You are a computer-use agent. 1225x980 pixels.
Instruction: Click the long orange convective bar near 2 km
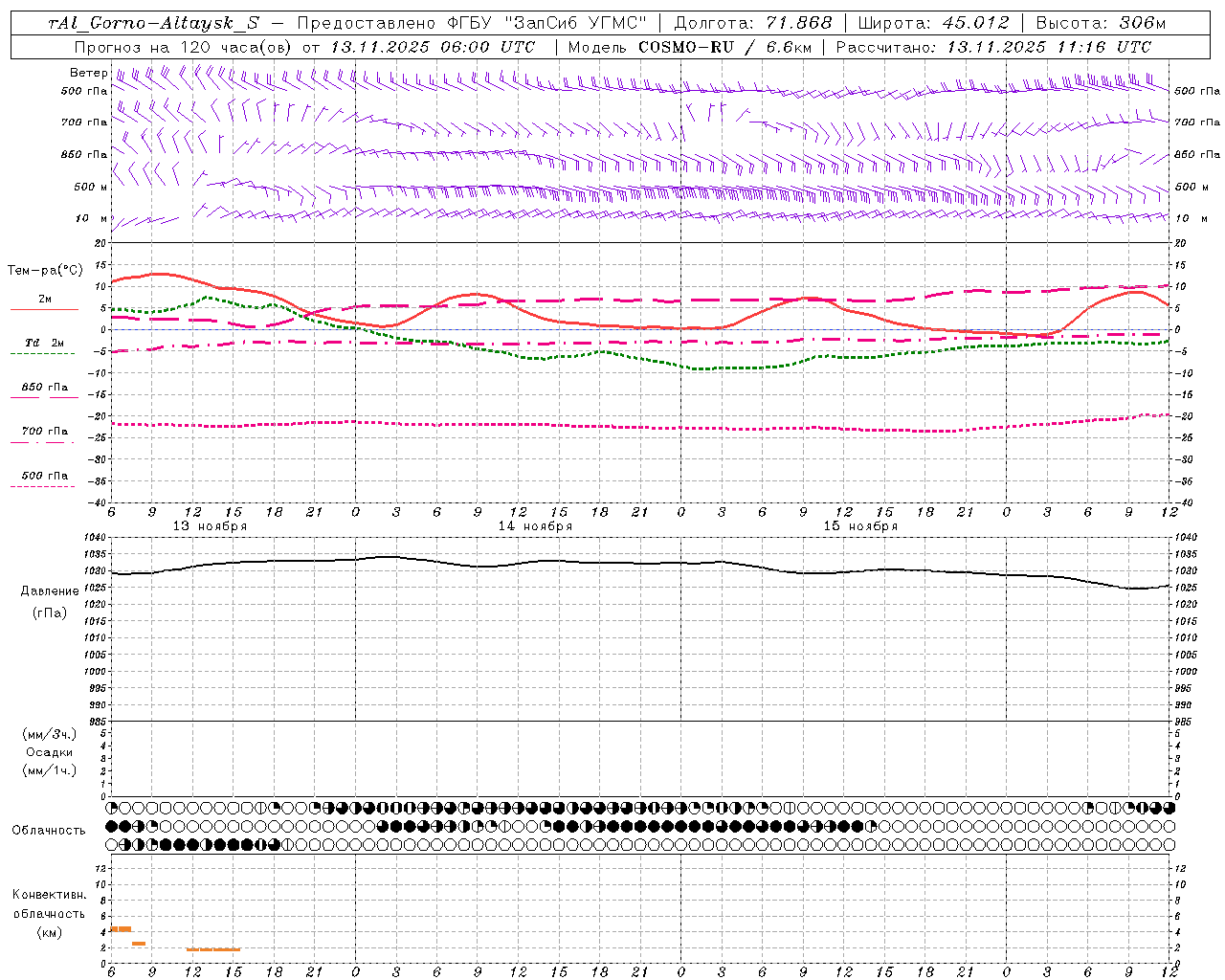(213, 949)
